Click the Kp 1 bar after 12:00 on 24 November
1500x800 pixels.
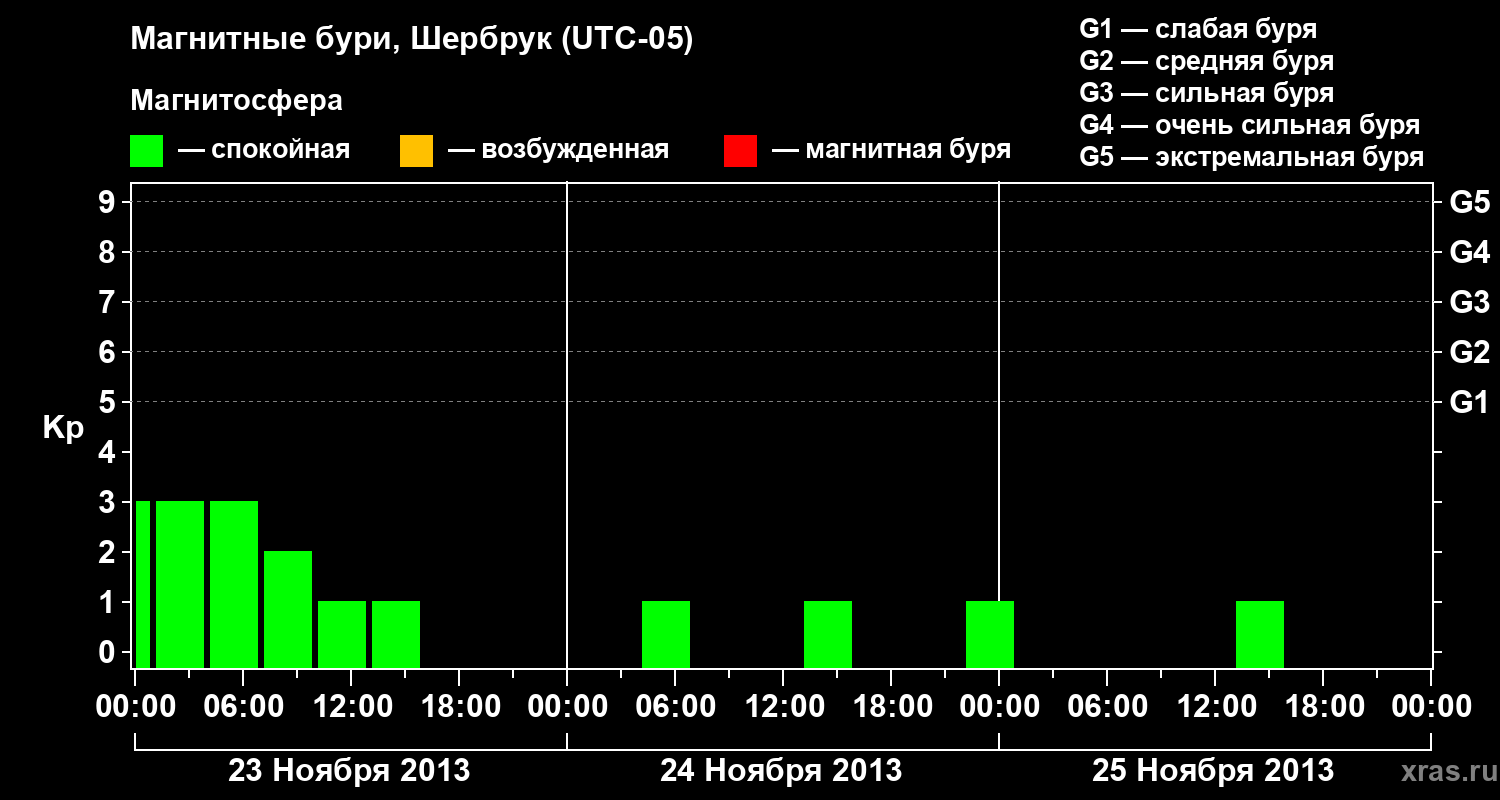coord(828,634)
